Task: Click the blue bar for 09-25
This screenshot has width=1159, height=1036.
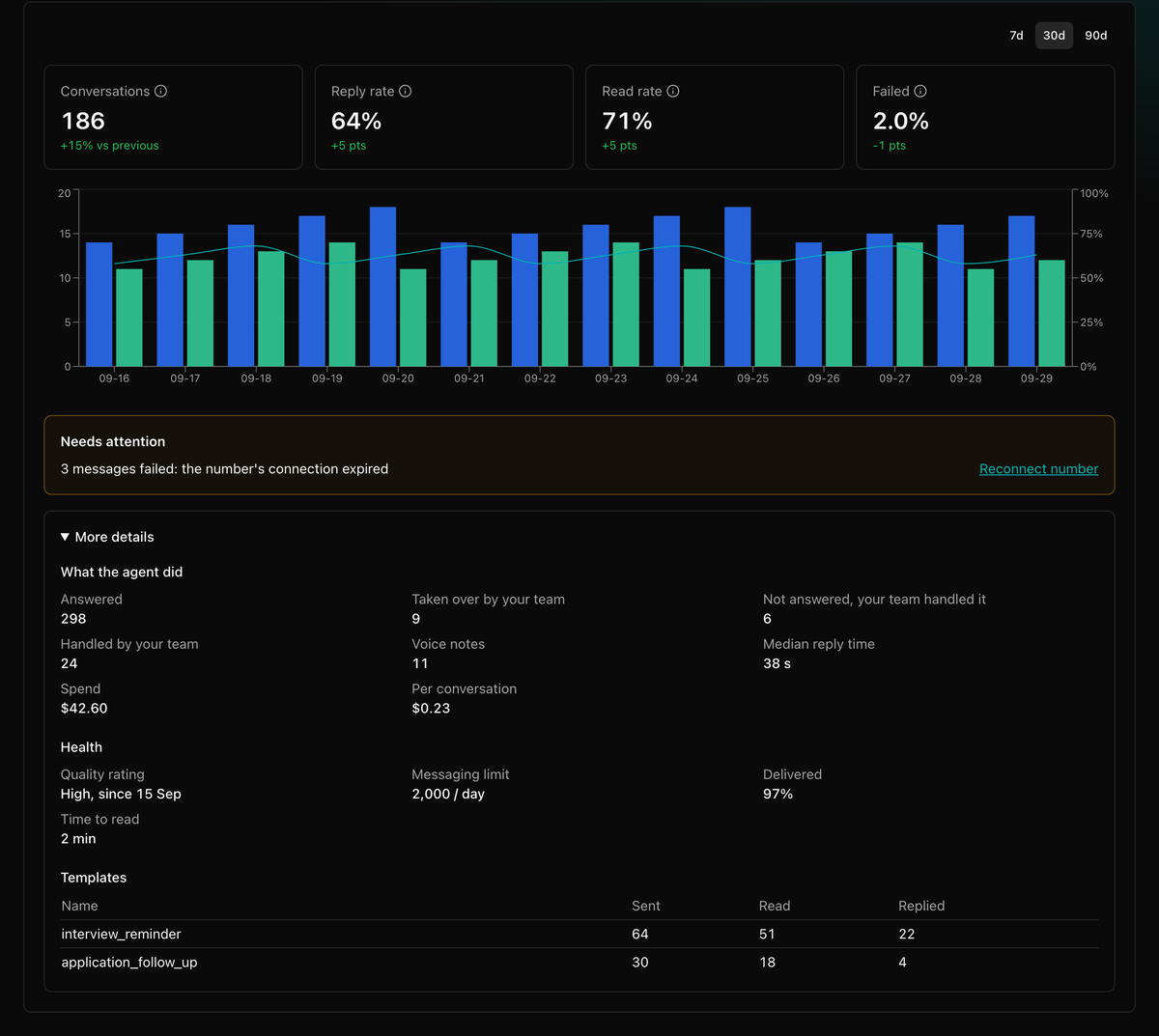Action: tap(738, 287)
